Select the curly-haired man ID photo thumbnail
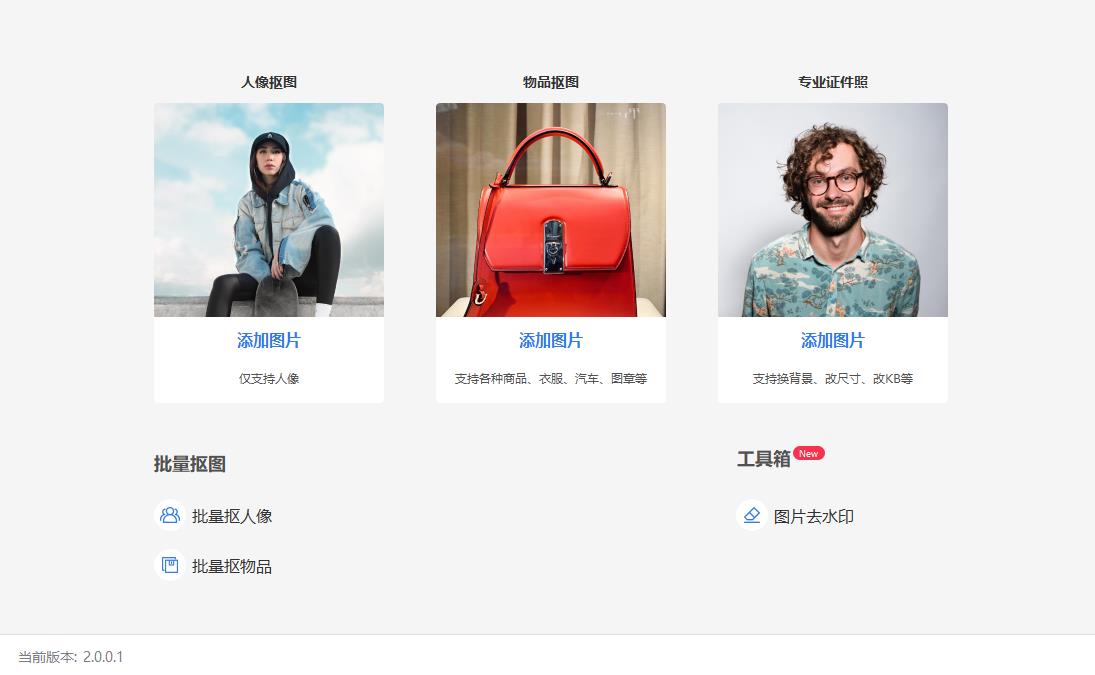 point(833,210)
